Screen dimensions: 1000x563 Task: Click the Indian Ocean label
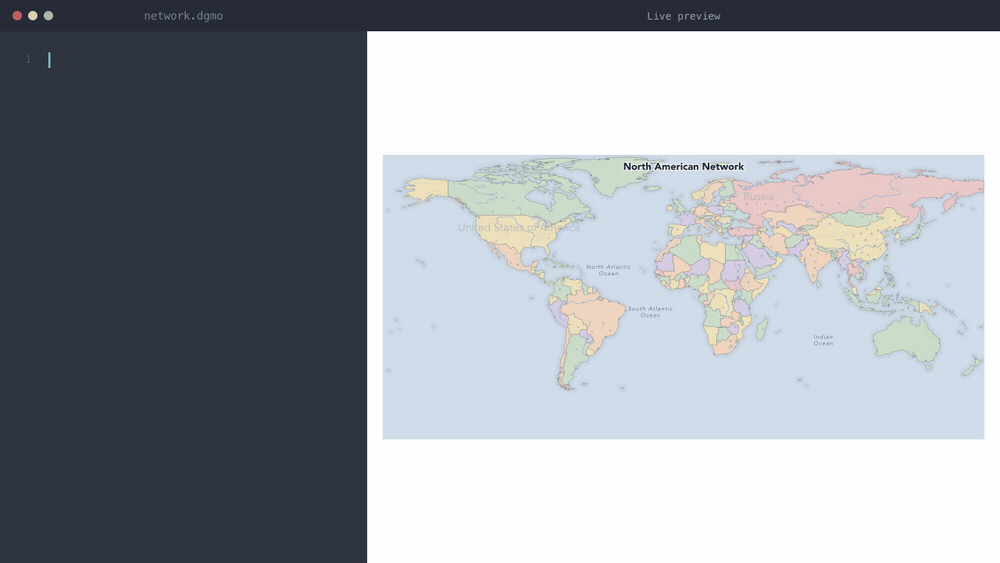click(823, 340)
